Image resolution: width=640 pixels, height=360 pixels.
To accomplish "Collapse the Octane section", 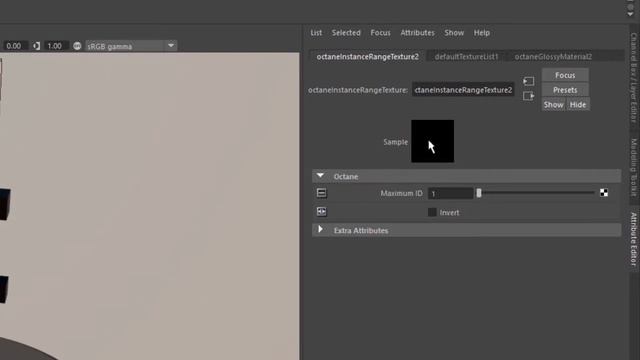I will [x=320, y=176].
